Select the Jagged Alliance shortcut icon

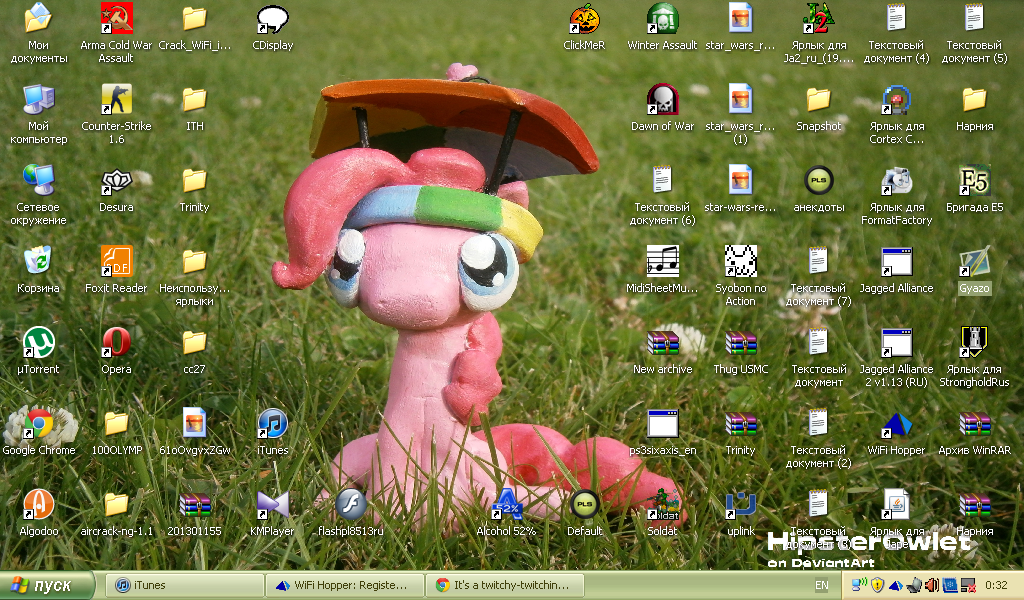pyautogui.click(x=896, y=261)
